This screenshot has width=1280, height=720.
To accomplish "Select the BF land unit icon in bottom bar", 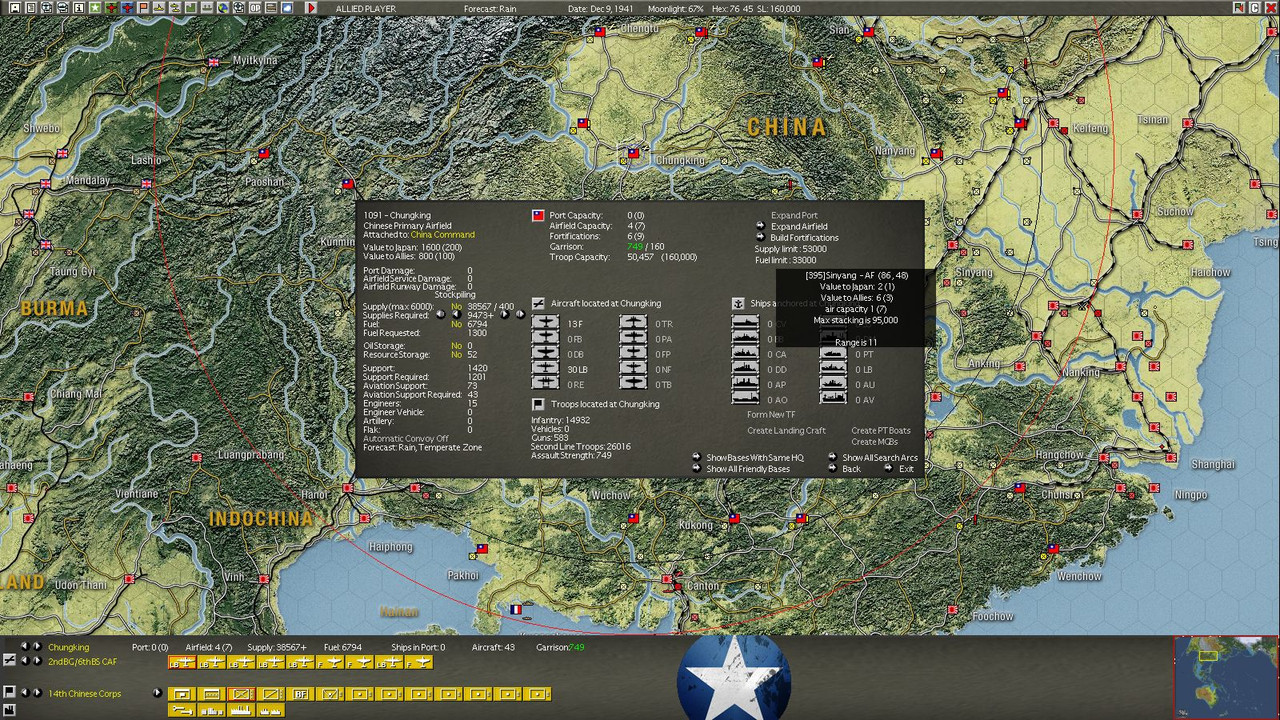I will pyautogui.click(x=300, y=694).
